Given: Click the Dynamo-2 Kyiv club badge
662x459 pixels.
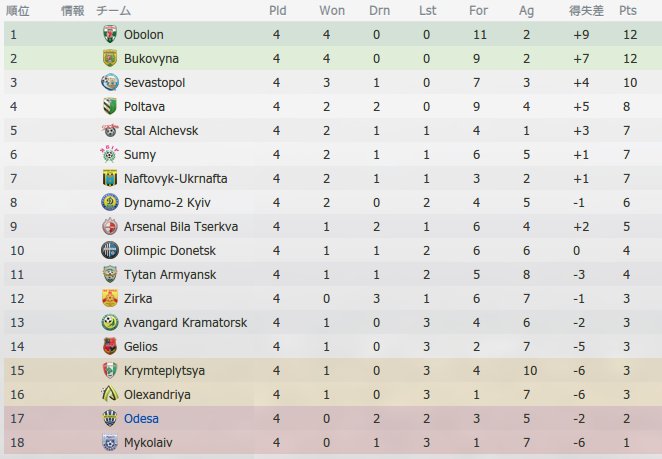Looking at the screenshot, I should pos(110,202).
